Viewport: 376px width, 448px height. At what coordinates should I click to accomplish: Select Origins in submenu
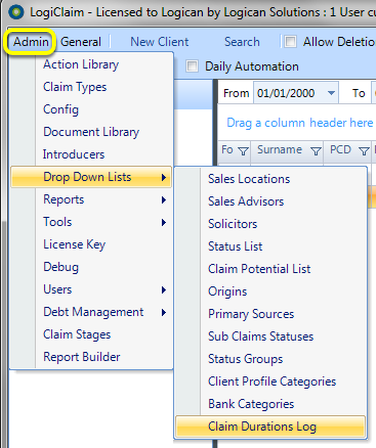click(x=270, y=292)
